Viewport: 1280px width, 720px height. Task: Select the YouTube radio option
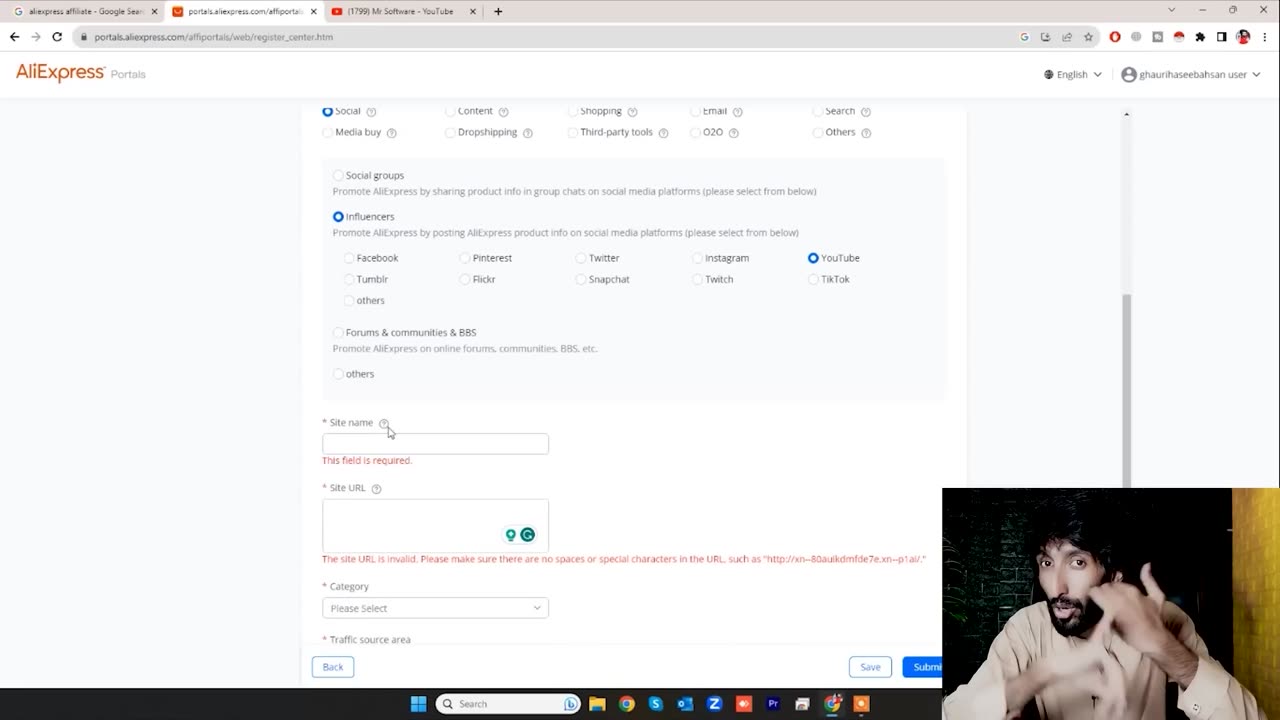click(813, 258)
